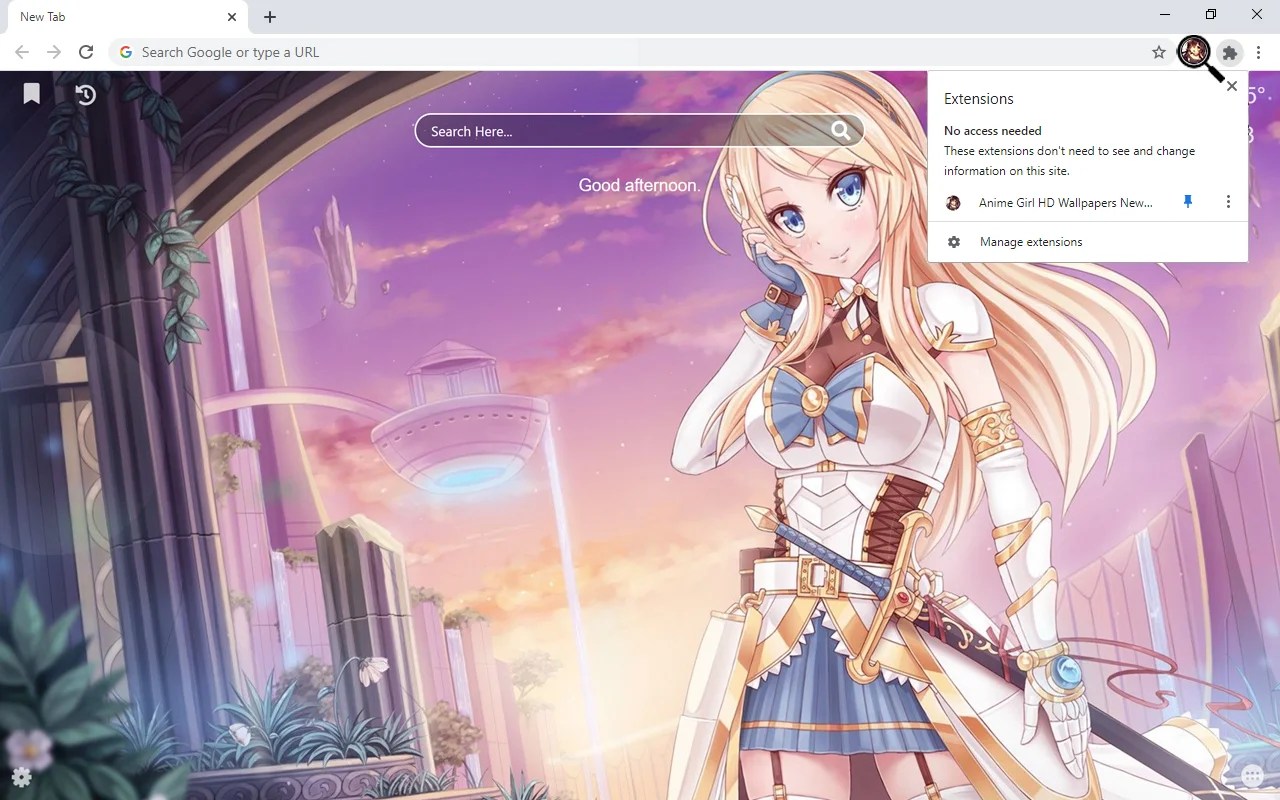1280x800 pixels.
Task: Go forward to next page
Action: [x=54, y=52]
